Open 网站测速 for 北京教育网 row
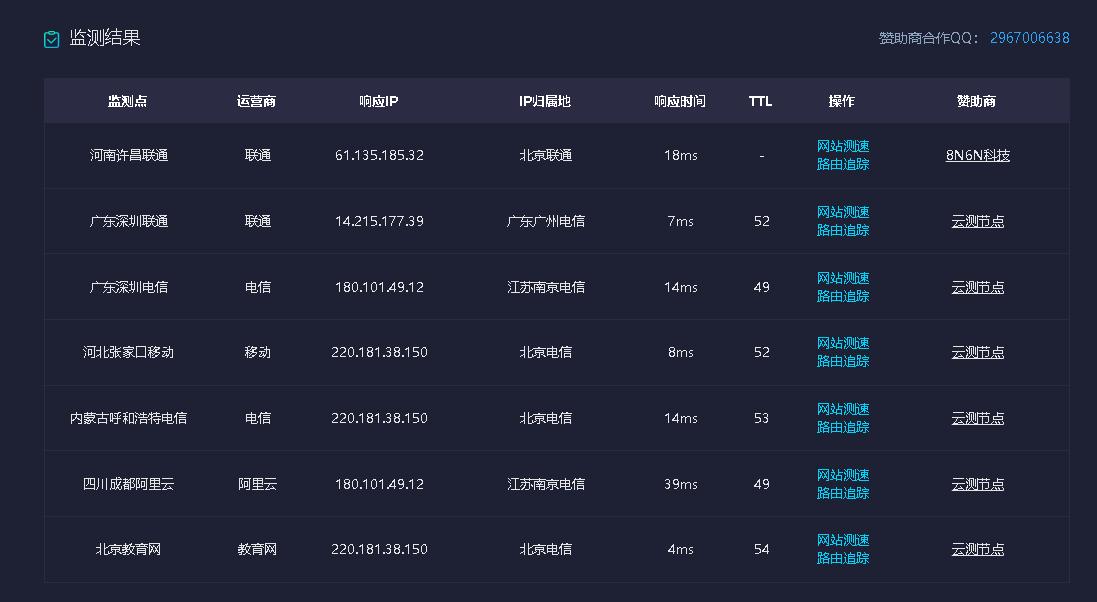This screenshot has width=1097, height=602. click(843, 540)
